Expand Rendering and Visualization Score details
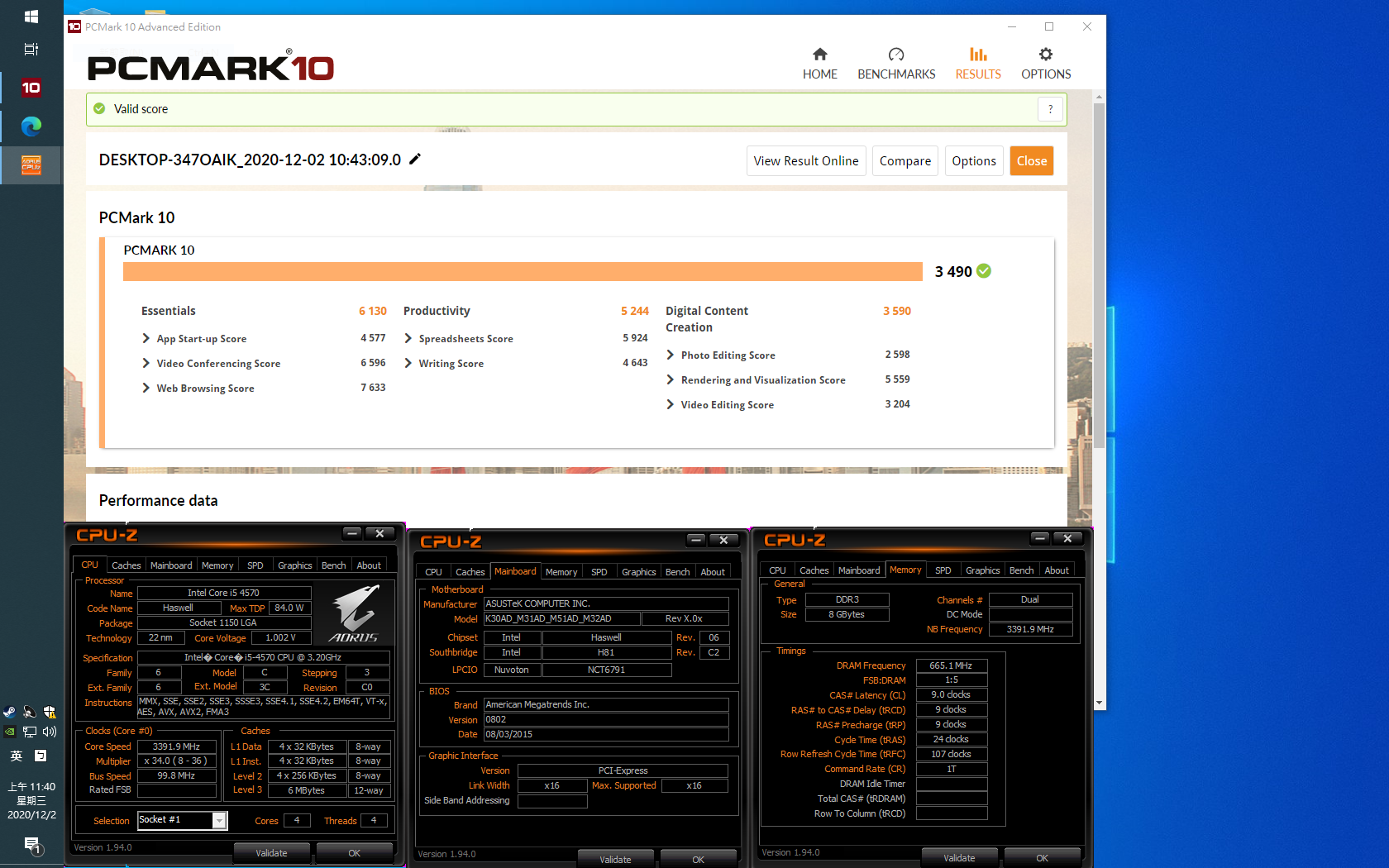1389x868 pixels. tap(671, 379)
